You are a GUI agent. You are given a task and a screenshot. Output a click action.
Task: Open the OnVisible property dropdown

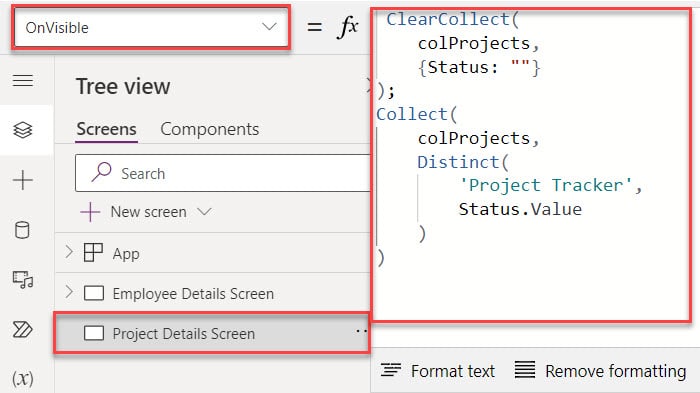click(x=151, y=28)
